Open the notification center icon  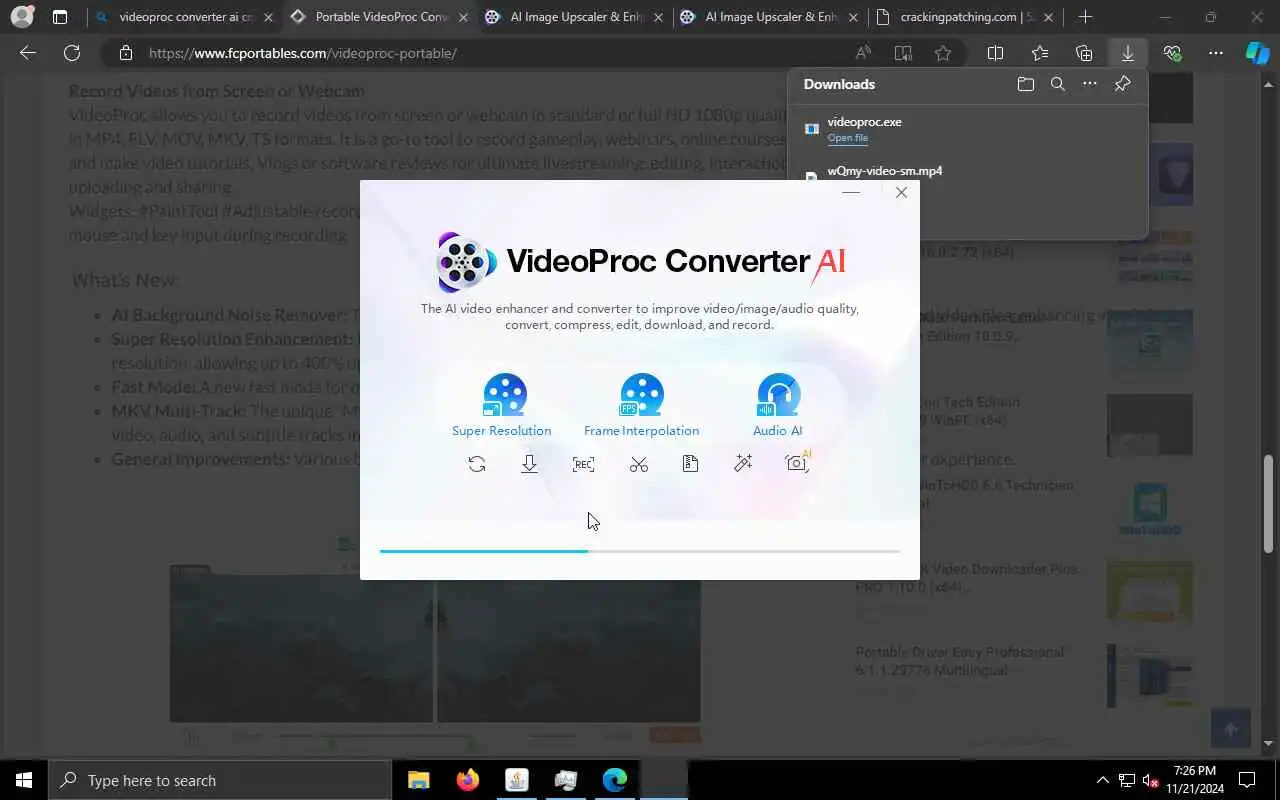coord(1247,780)
